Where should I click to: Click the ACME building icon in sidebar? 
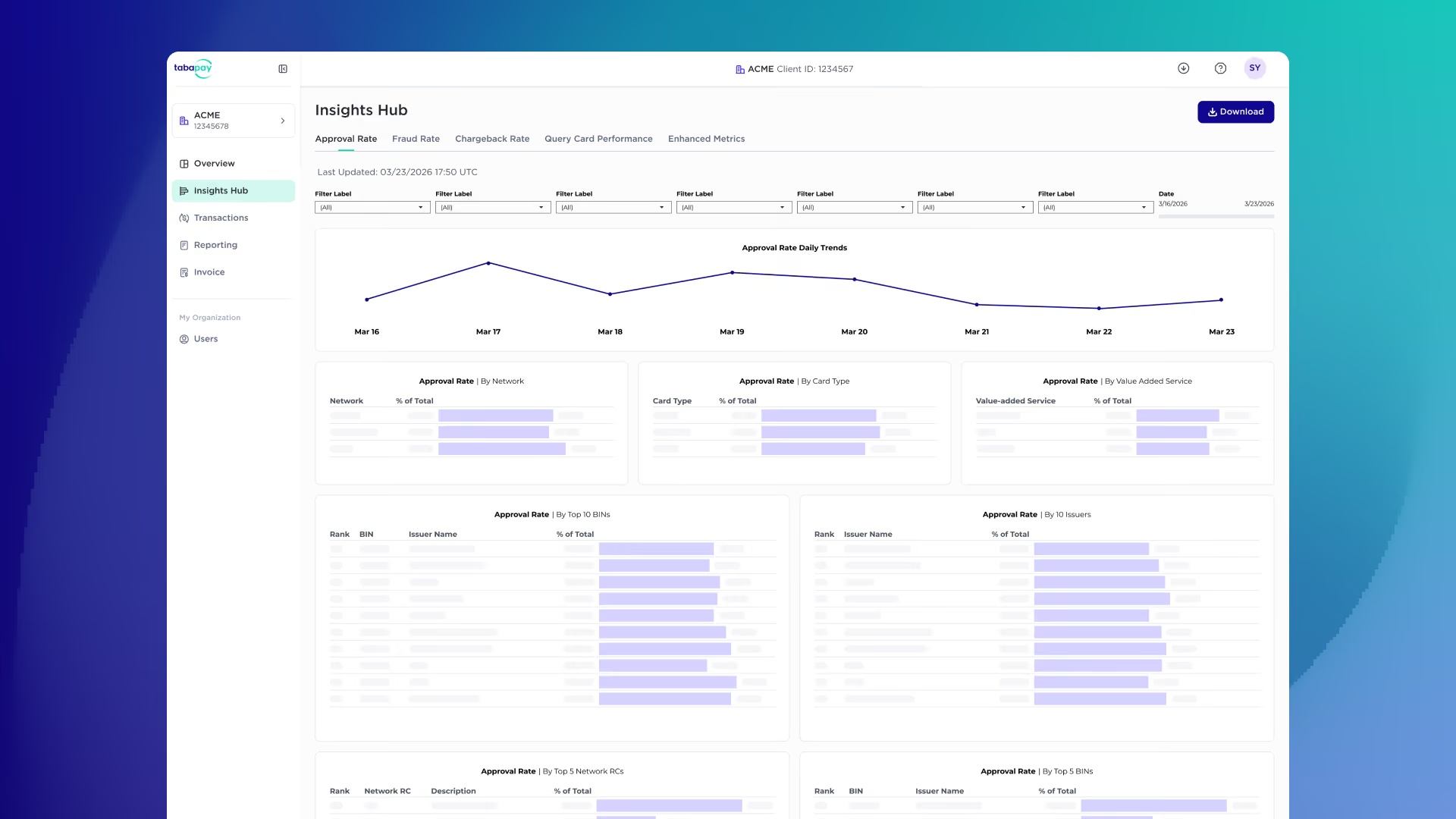[x=184, y=121]
